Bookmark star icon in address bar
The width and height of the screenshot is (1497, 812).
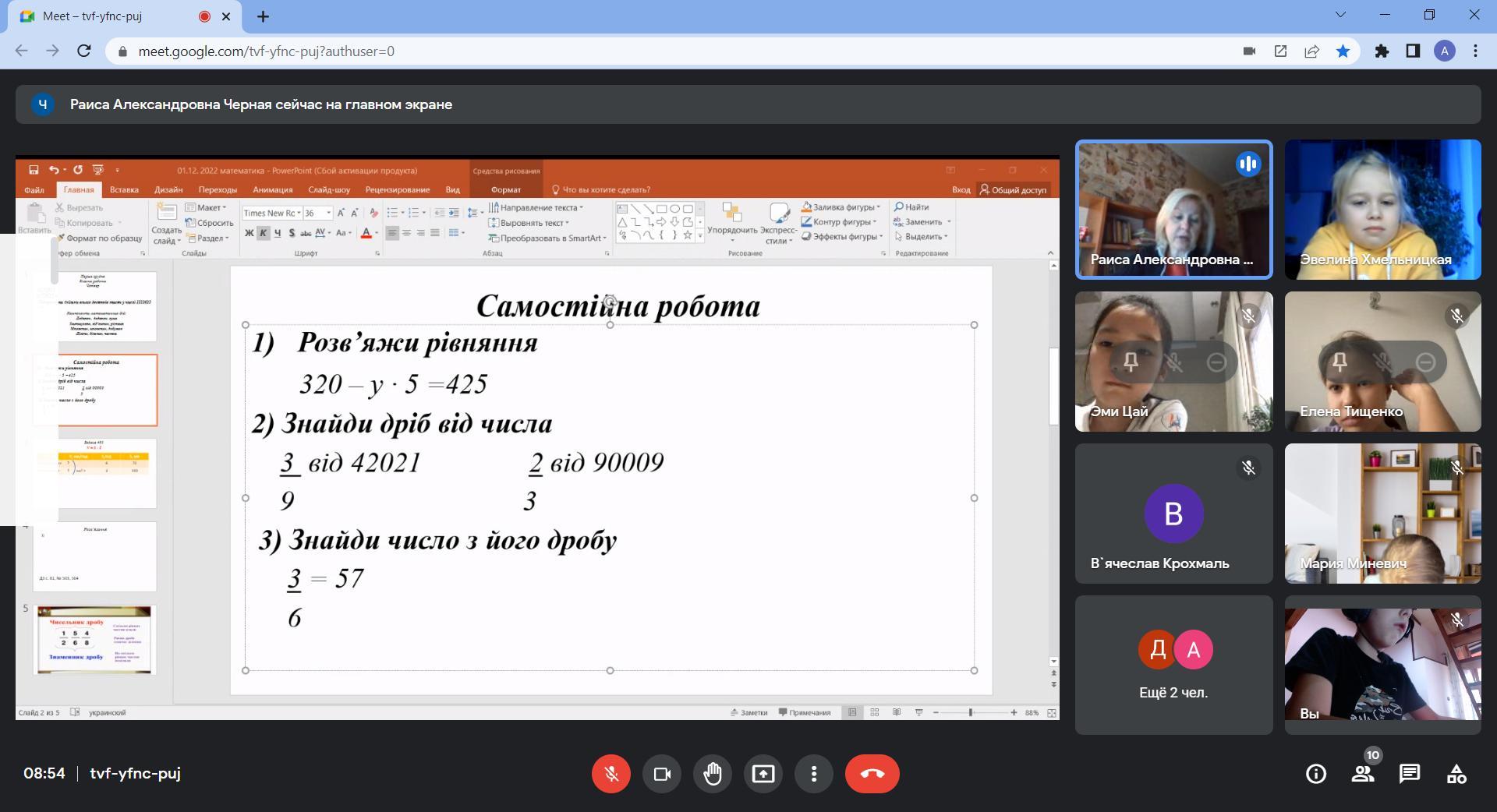tap(1343, 51)
